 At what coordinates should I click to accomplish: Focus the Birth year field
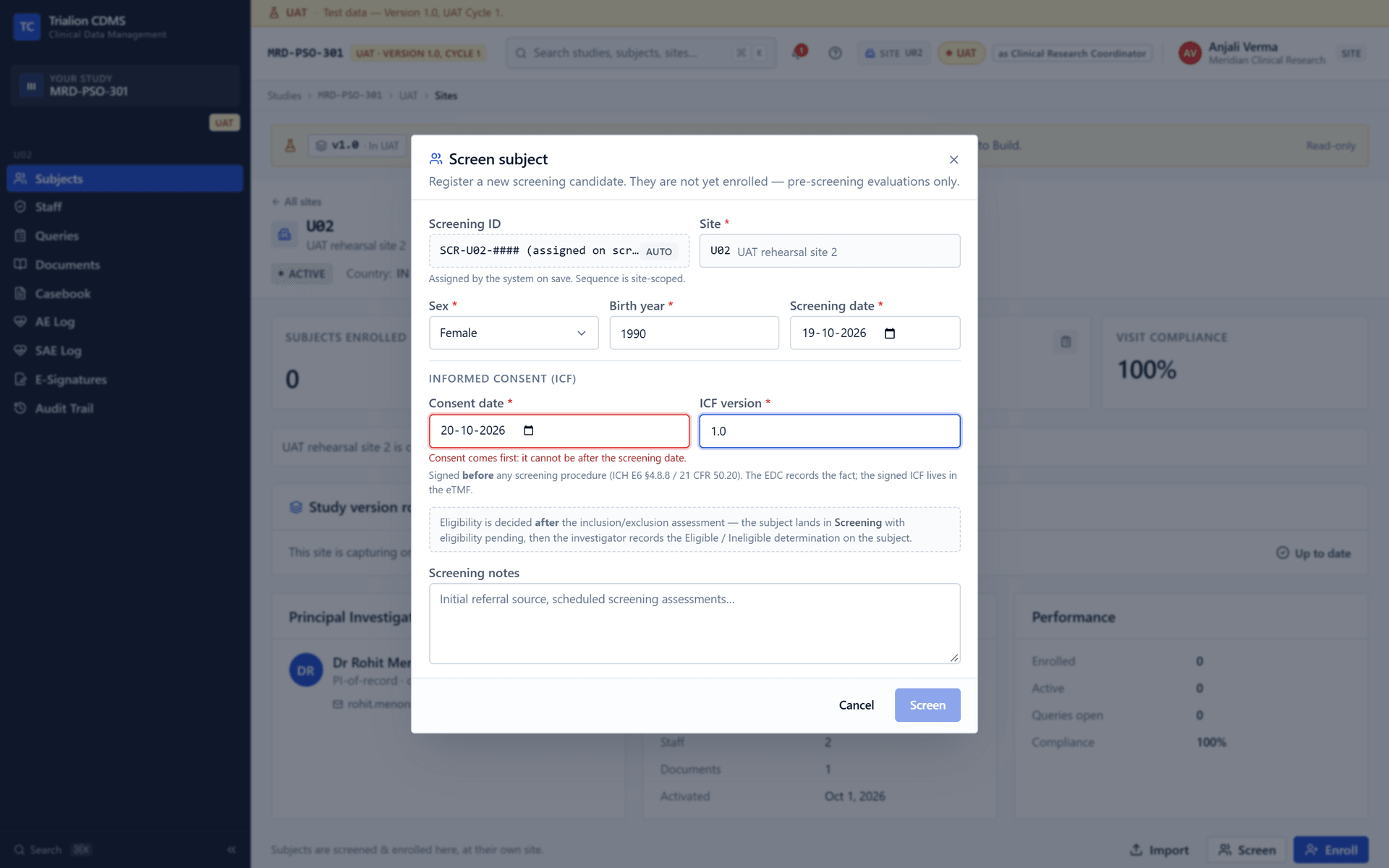pos(694,333)
